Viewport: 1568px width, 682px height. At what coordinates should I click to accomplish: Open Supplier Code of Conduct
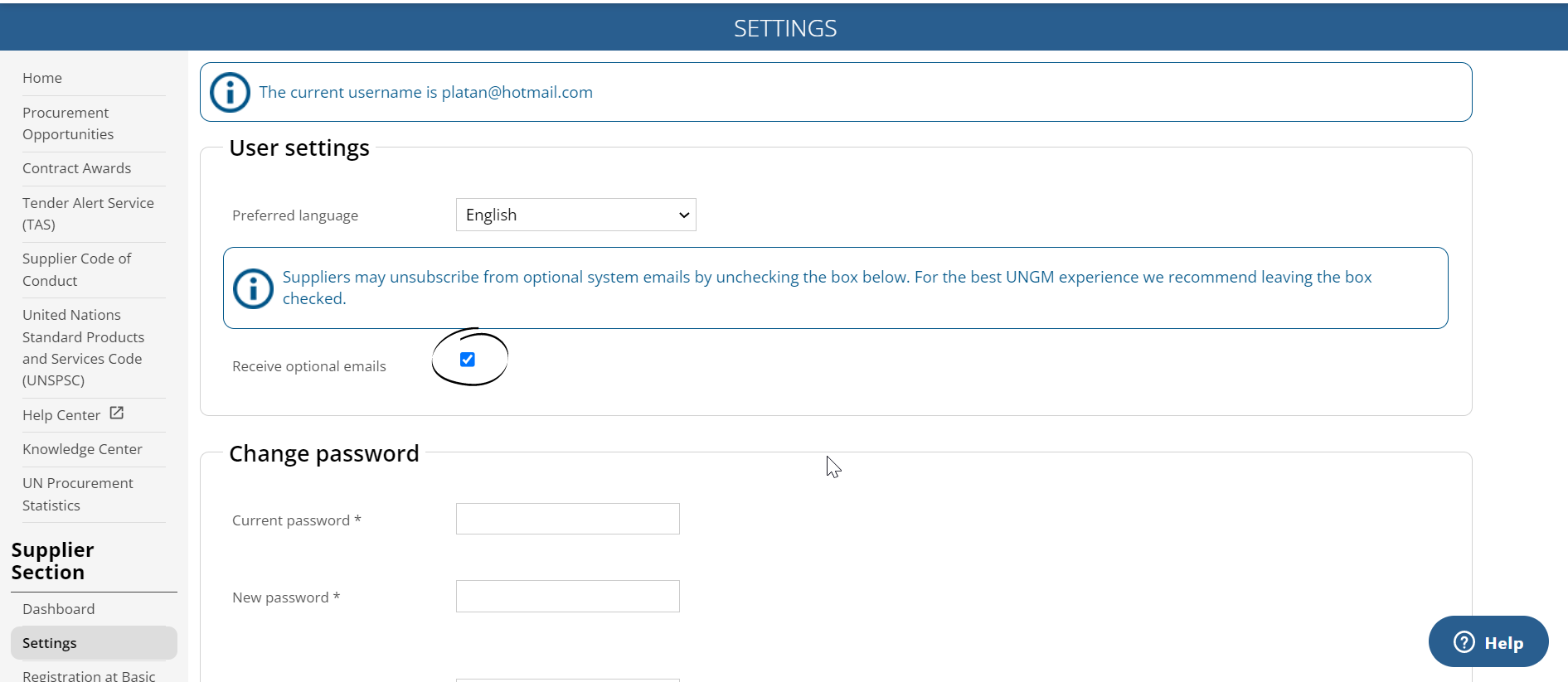pos(76,269)
